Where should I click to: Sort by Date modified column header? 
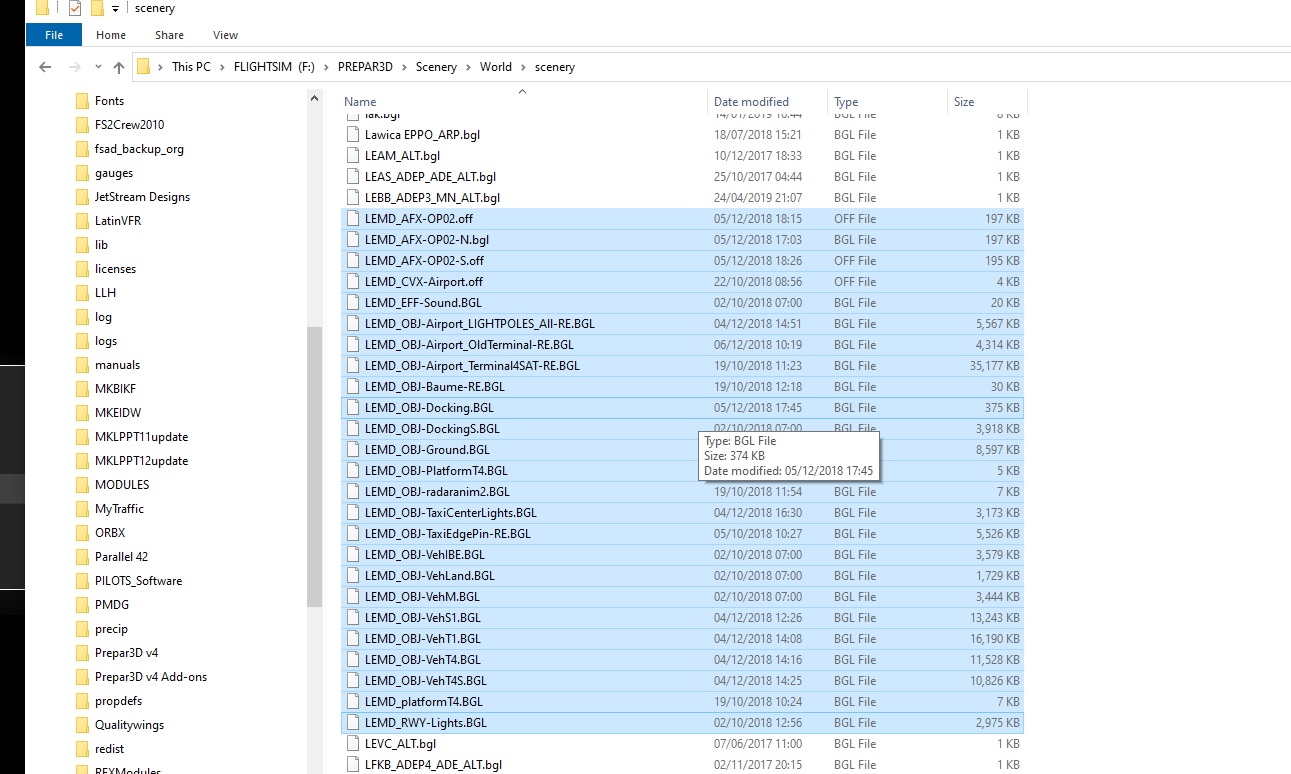(x=751, y=102)
